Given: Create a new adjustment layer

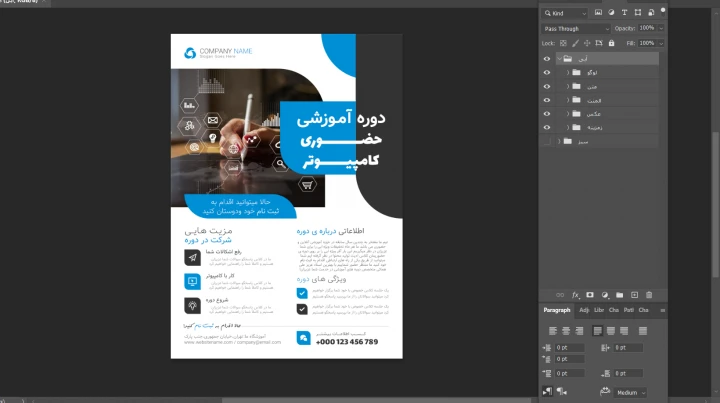Looking at the screenshot, I should coord(605,295).
